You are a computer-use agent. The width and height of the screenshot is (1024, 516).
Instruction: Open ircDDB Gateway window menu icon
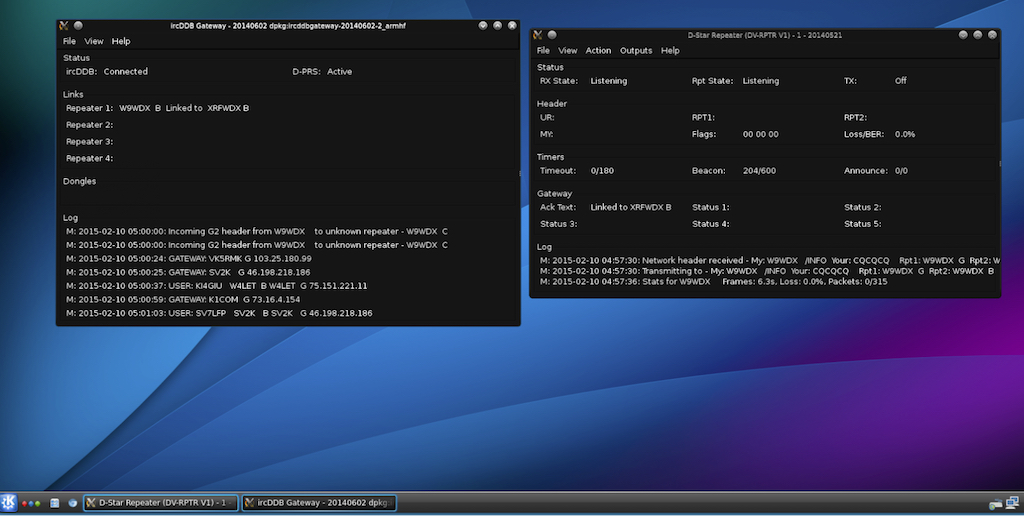[64, 25]
